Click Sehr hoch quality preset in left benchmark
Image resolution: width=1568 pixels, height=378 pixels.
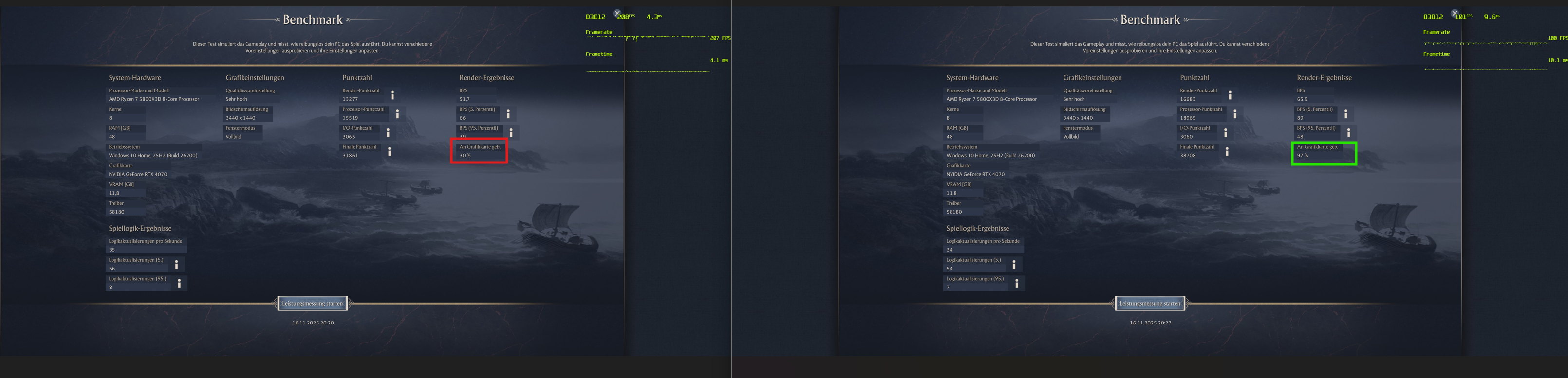click(236, 99)
